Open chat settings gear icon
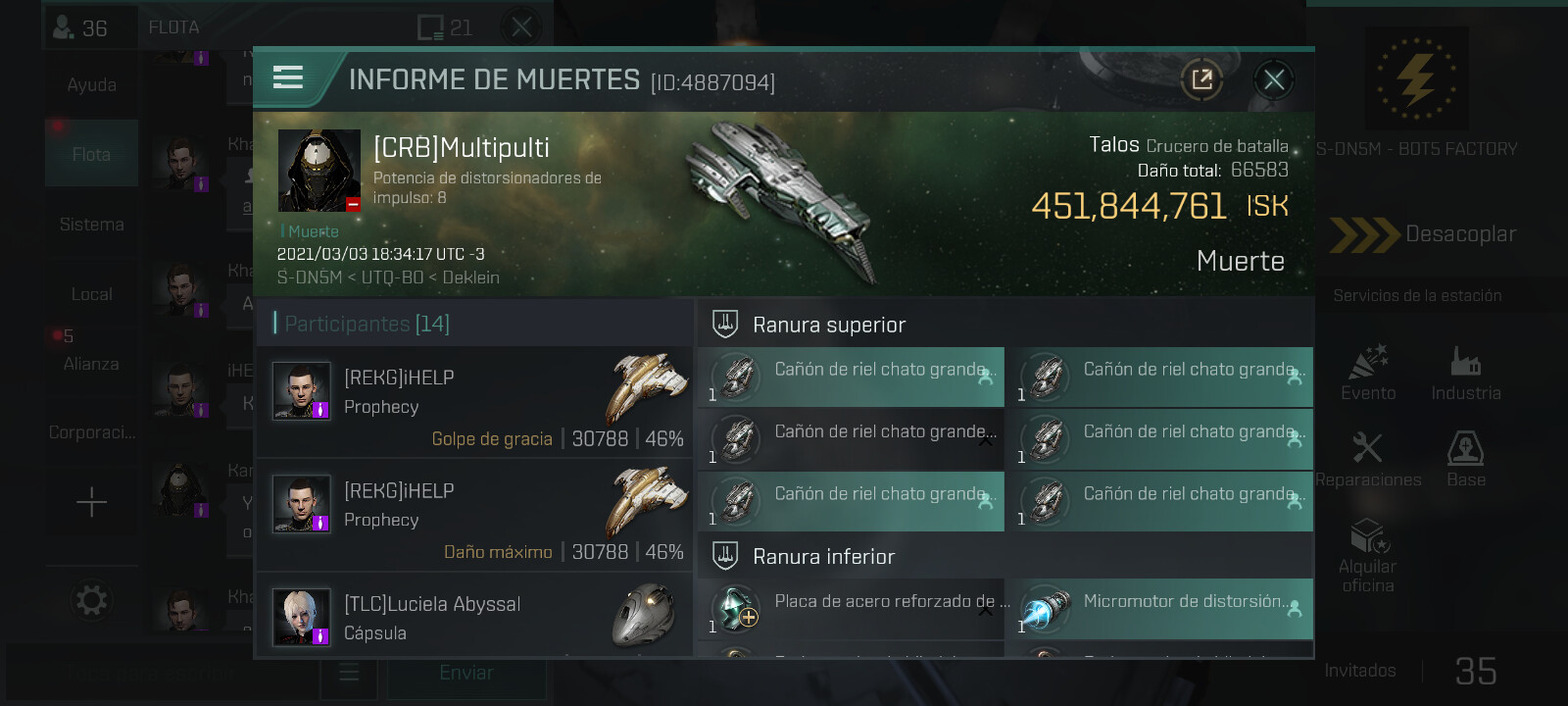This screenshot has height=706, width=1568. coord(91,599)
